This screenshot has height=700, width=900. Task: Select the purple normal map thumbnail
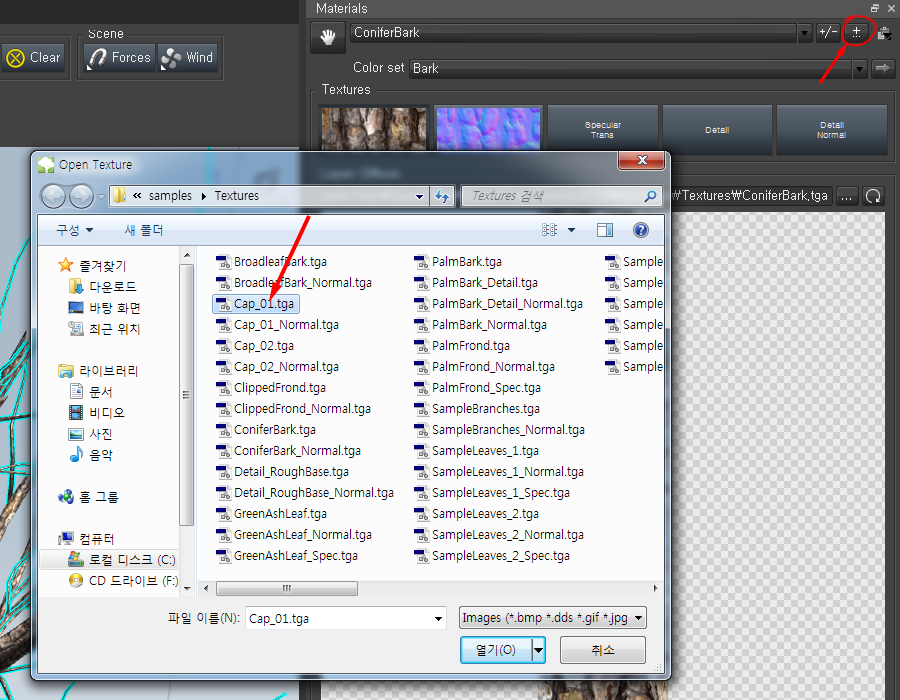(x=488, y=130)
